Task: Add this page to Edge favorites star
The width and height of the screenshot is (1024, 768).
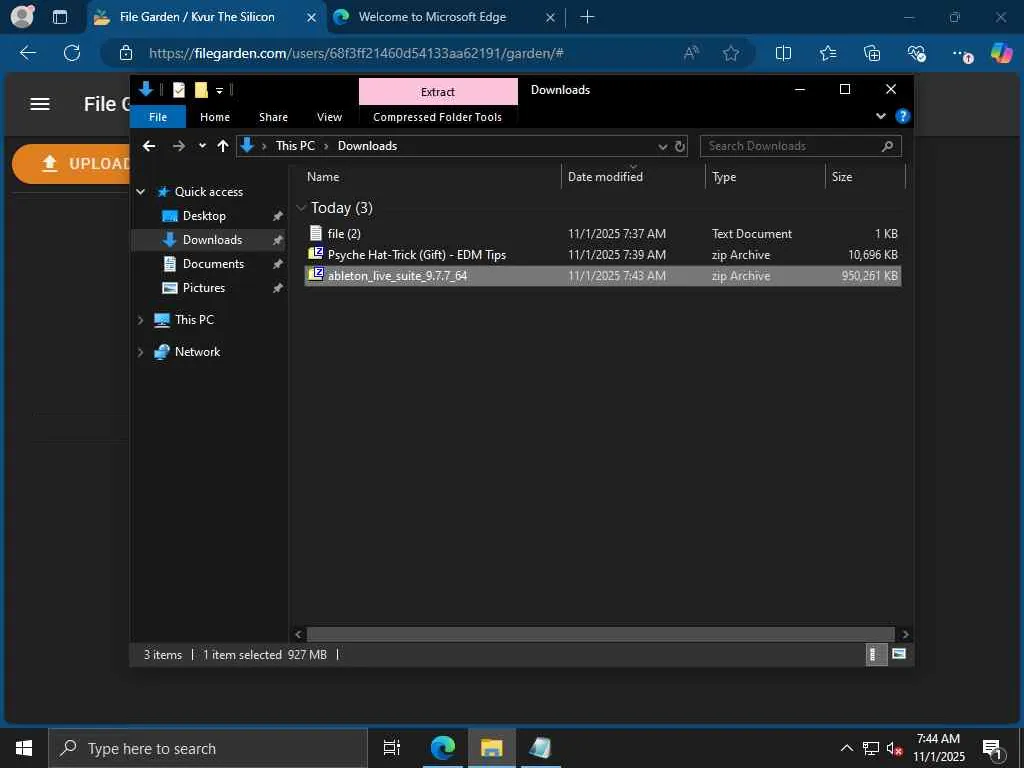Action: click(x=731, y=54)
